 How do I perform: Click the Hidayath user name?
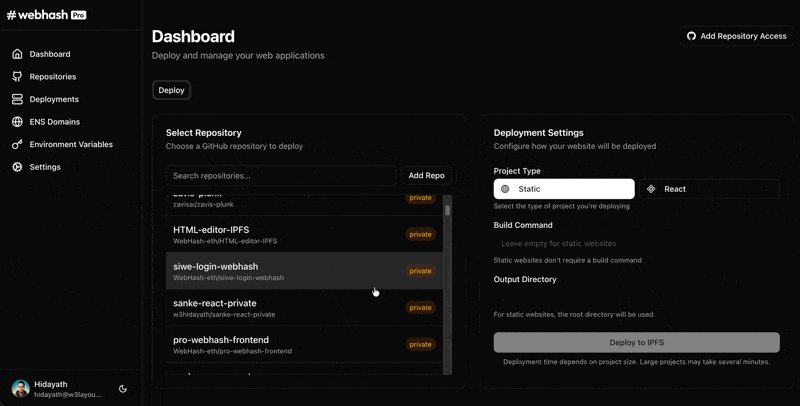[x=51, y=384]
